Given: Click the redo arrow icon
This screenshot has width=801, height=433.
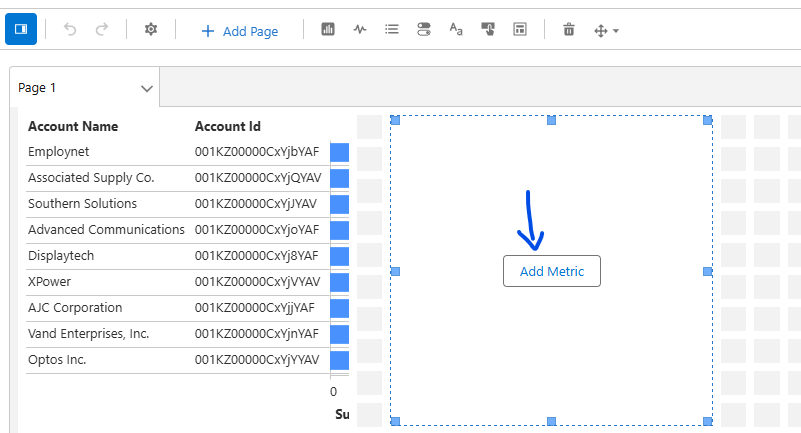Looking at the screenshot, I should coord(101,30).
